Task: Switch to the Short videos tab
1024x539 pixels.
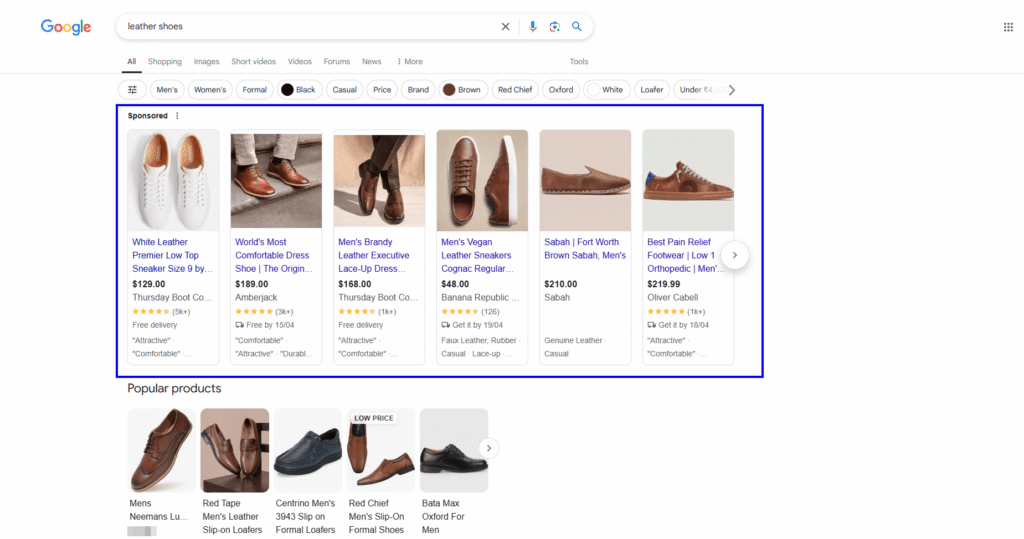Action: point(253,61)
